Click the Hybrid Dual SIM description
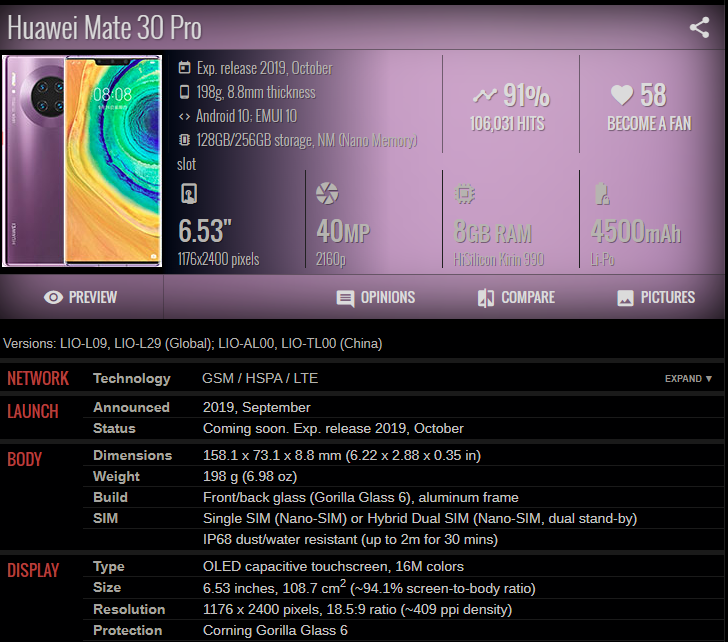Screen dimensions: 728x642 (x=420, y=518)
